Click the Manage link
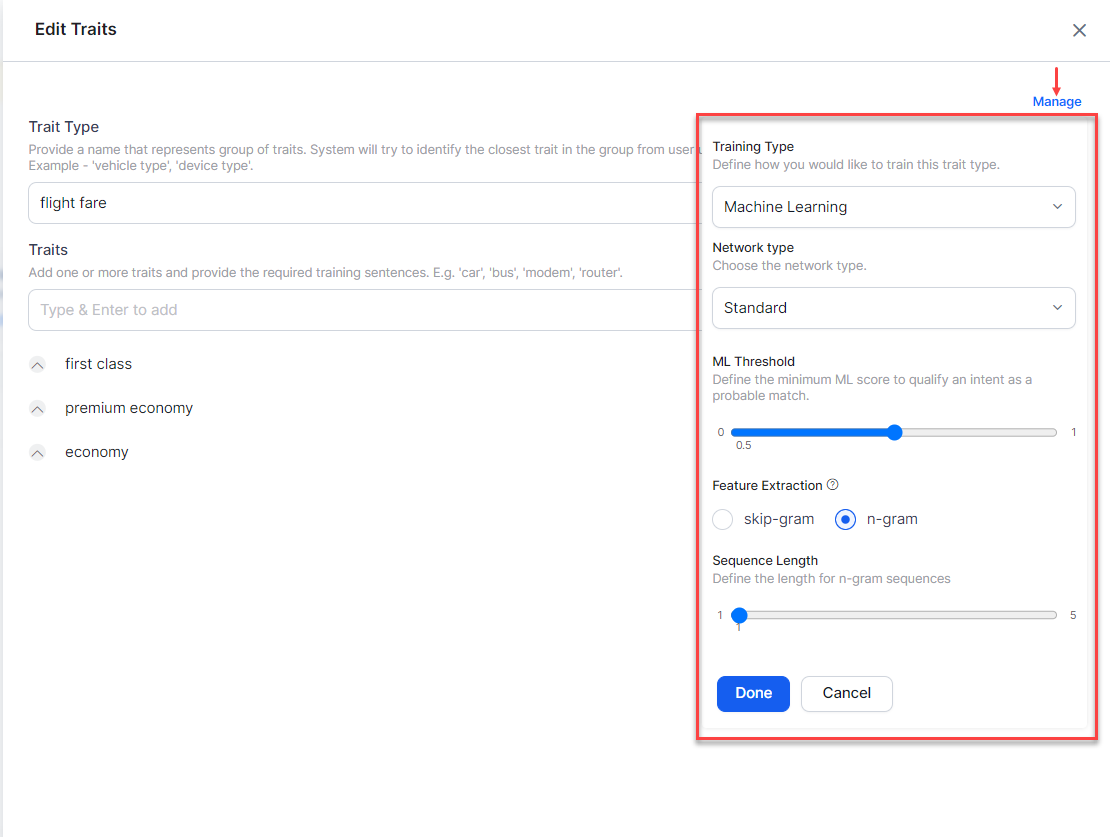This screenshot has width=1110, height=837. click(x=1057, y=102)
